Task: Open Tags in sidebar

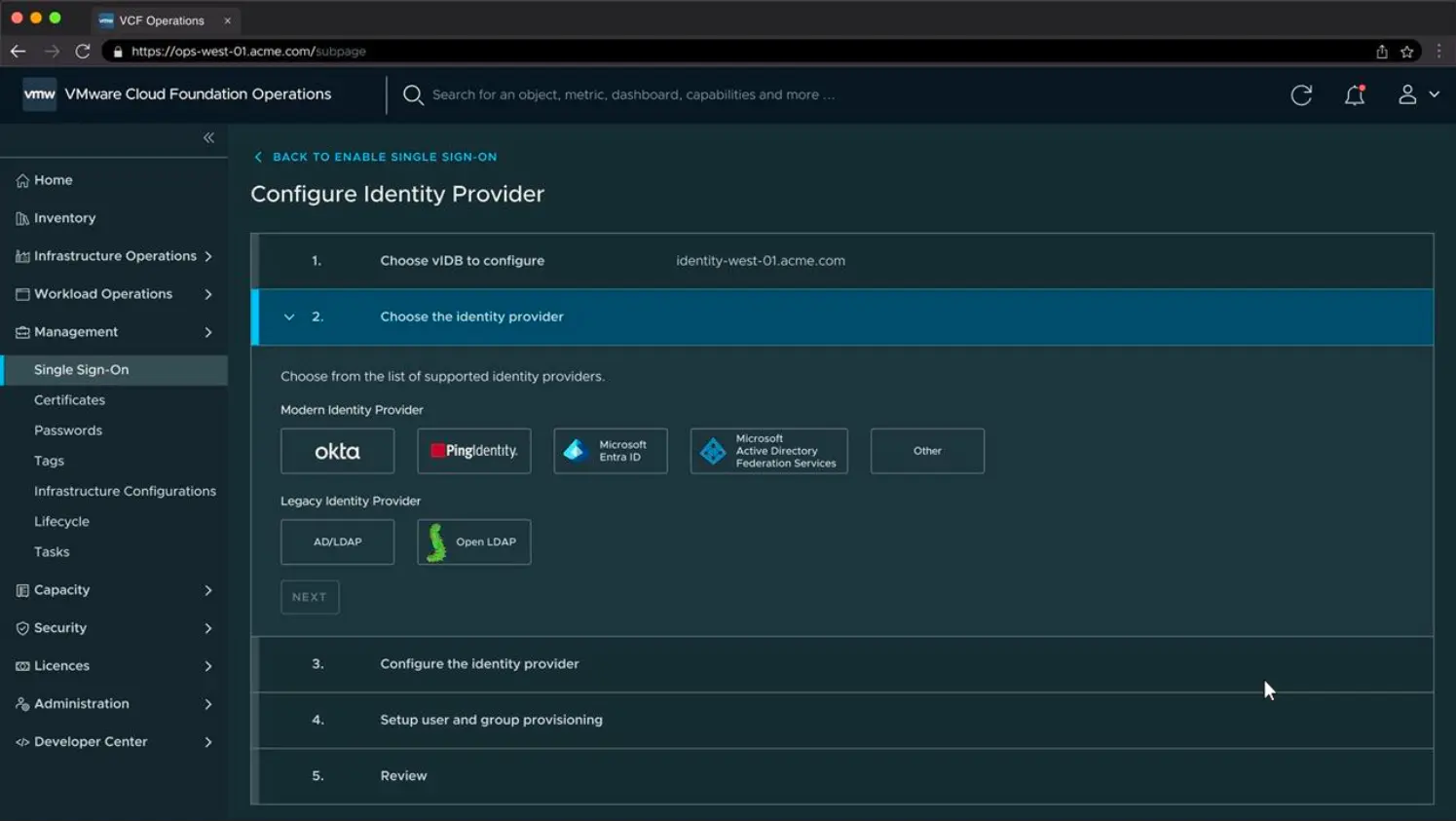Action: [x=49, y=461]
